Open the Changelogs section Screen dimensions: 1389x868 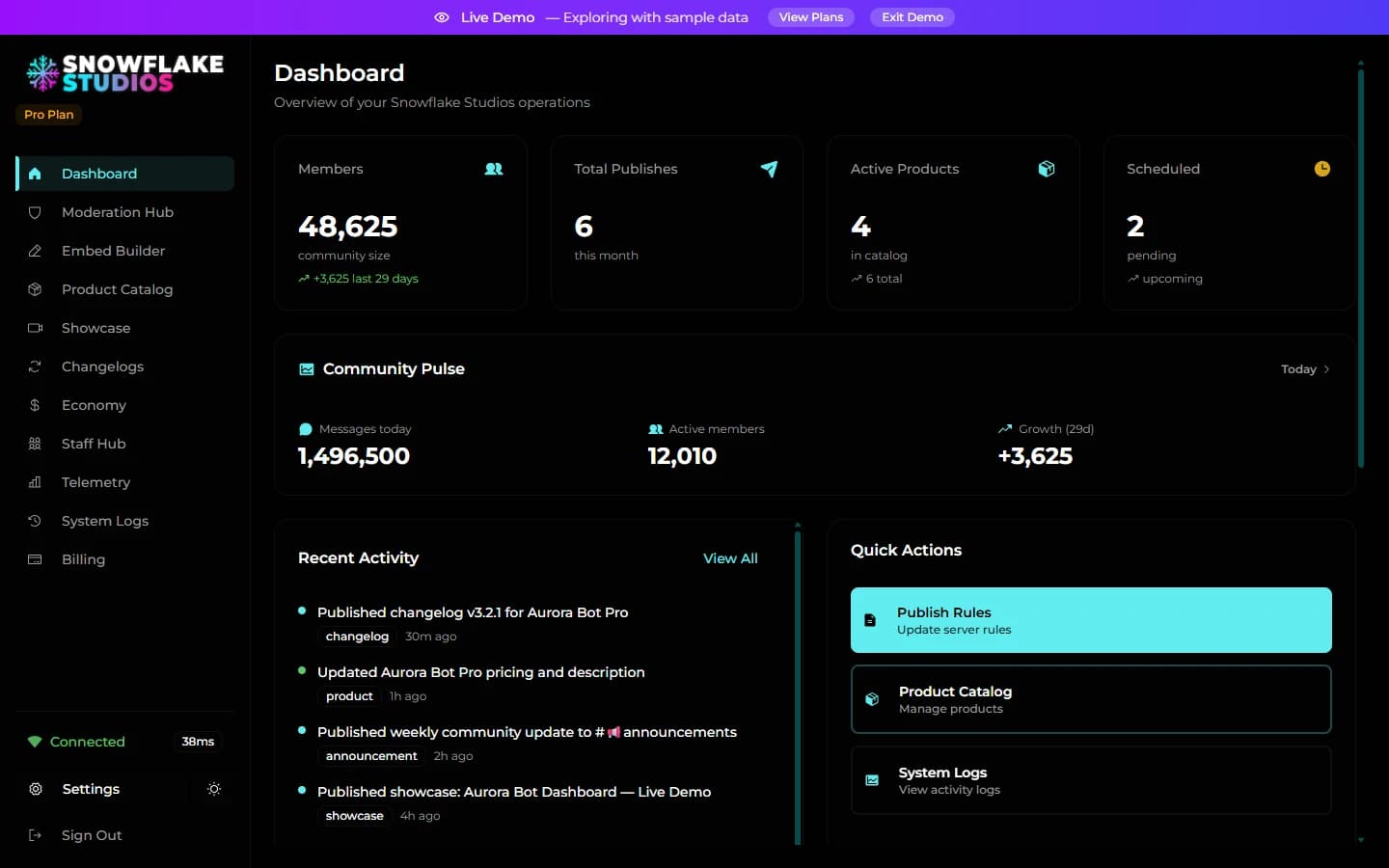tap(125, 366)
